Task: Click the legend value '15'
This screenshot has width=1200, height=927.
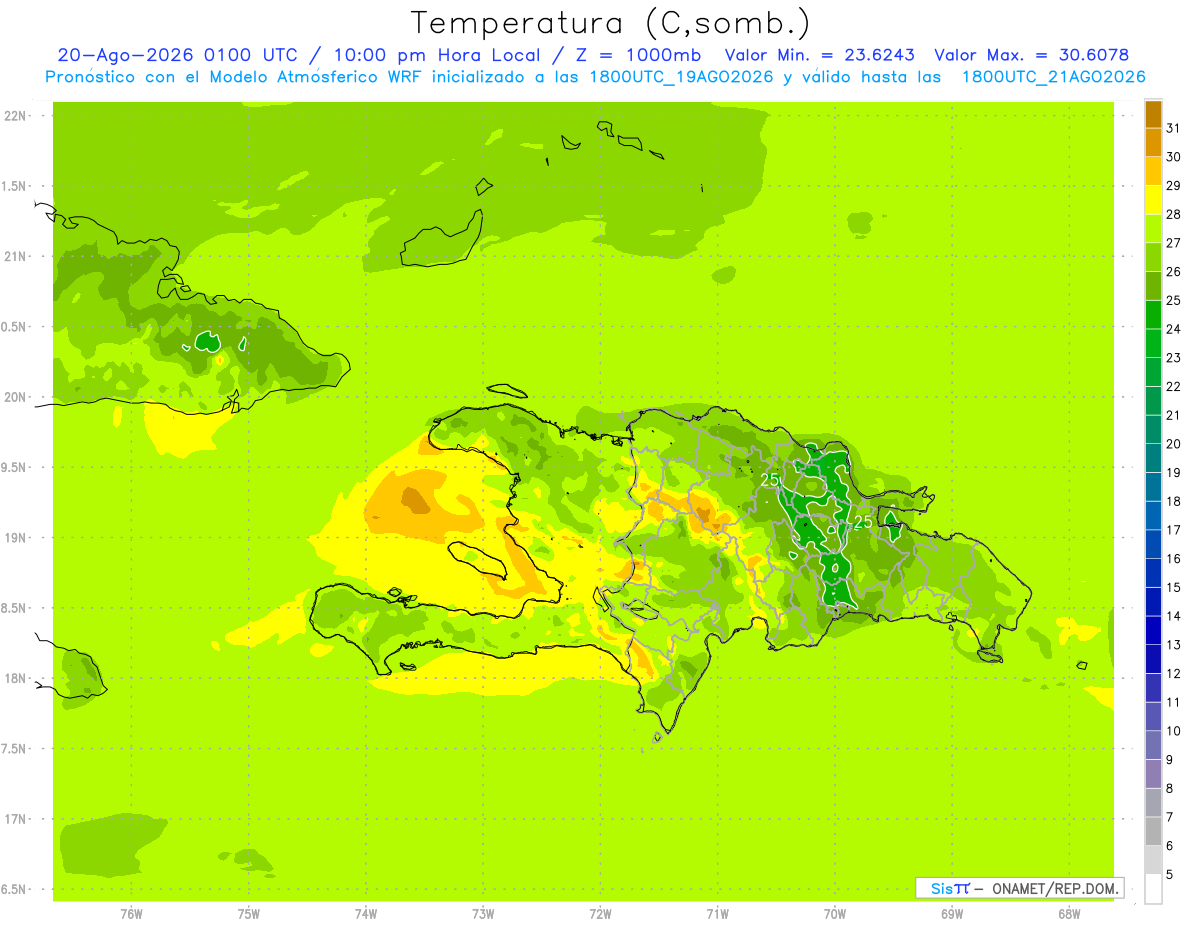Action: (x=1174, y=588)
